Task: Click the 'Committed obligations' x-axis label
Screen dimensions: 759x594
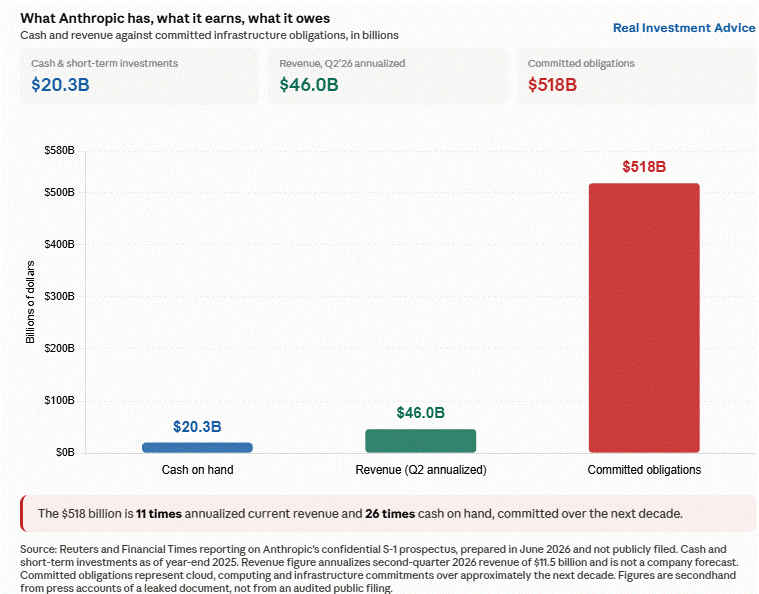Action: click(x=644, y=470)
